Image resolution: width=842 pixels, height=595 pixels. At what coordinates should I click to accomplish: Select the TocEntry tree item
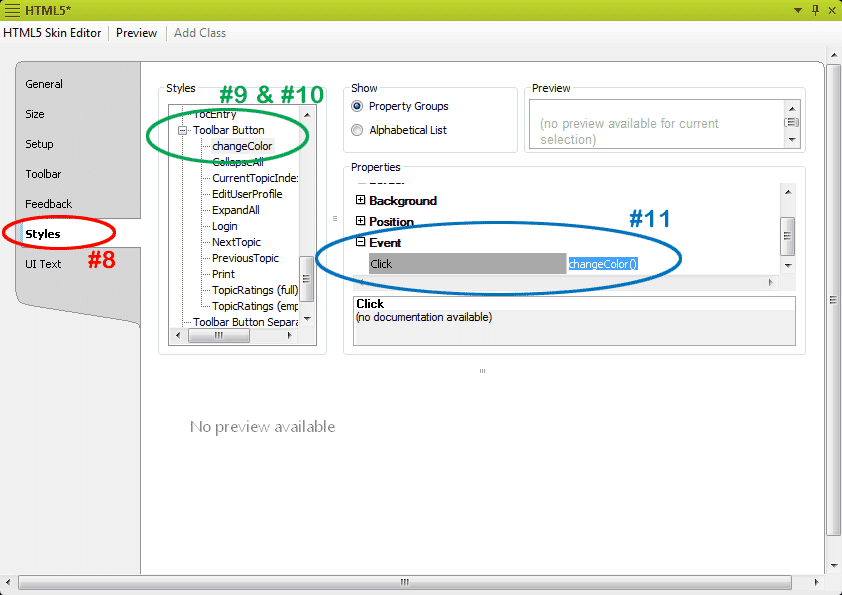[215, 114]
